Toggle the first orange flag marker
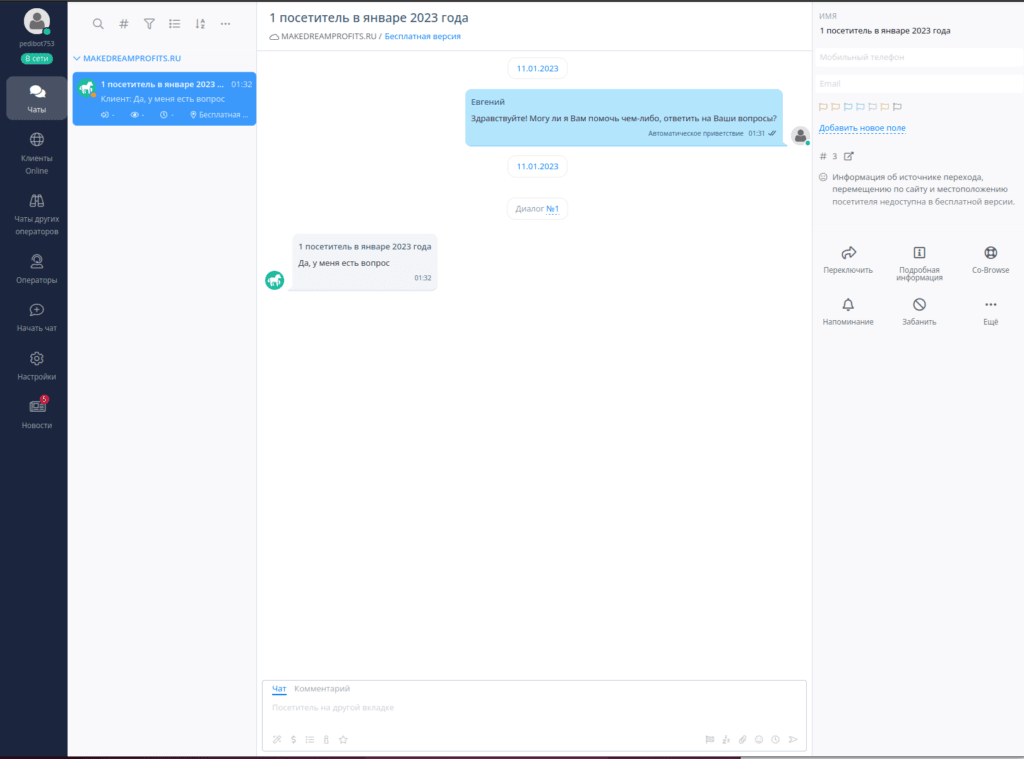Screen dimensions: 1024x759 tap(823, 106)
